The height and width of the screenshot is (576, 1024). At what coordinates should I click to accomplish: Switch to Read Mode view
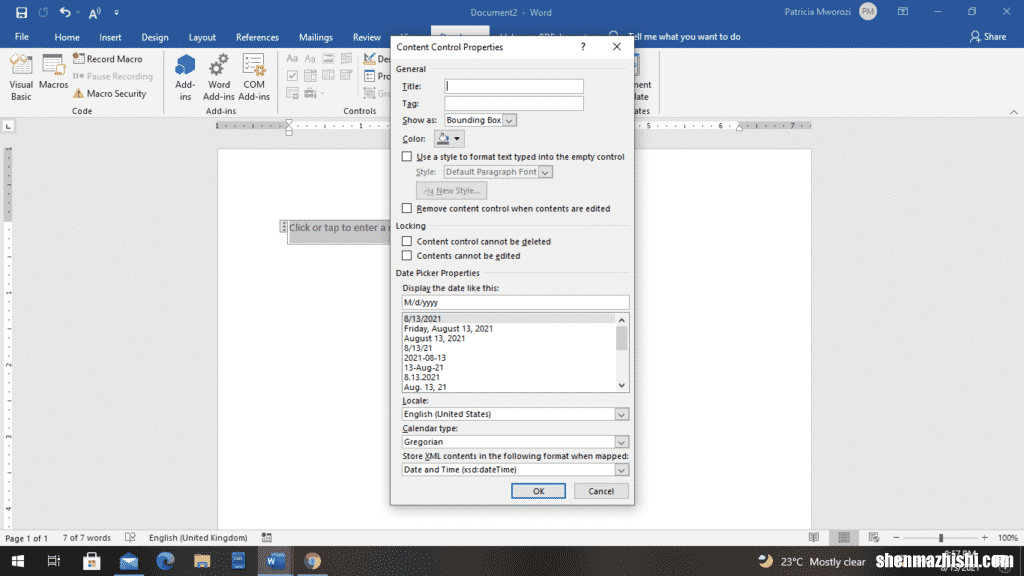pyautogui.click(x=814, y=537)
